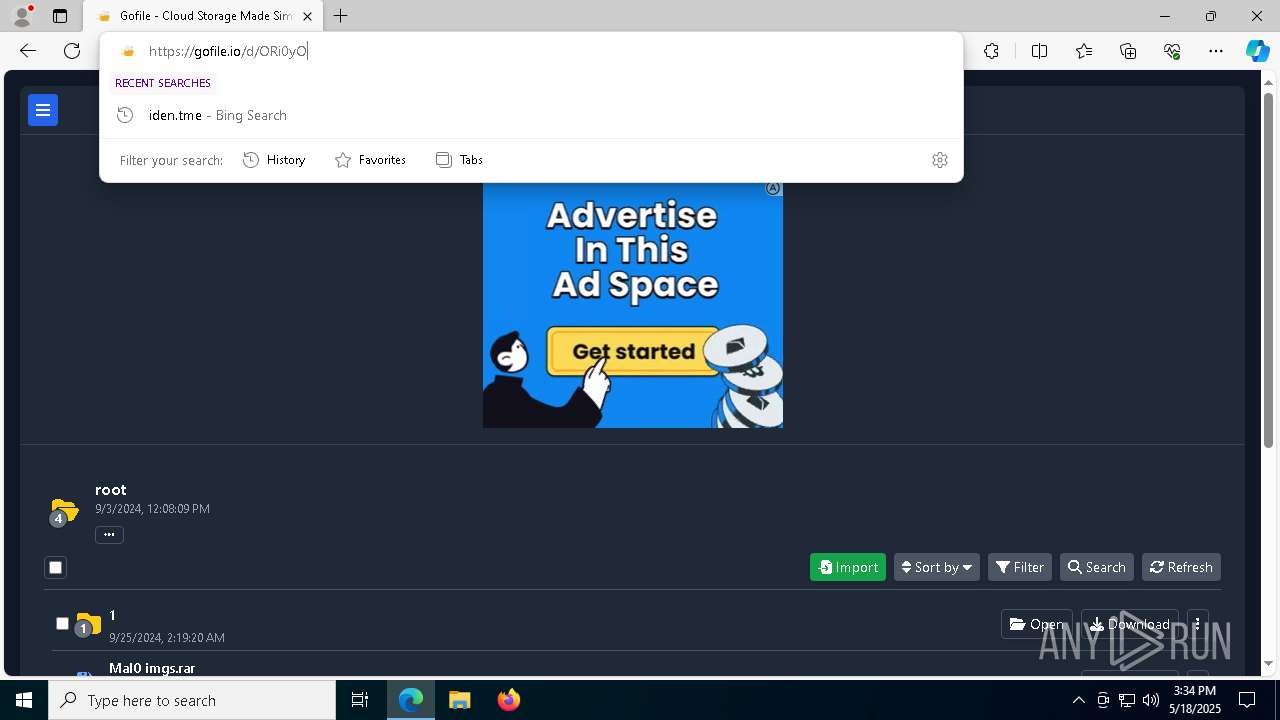Open Microsoft Edge from taskbar

(411, 700)
